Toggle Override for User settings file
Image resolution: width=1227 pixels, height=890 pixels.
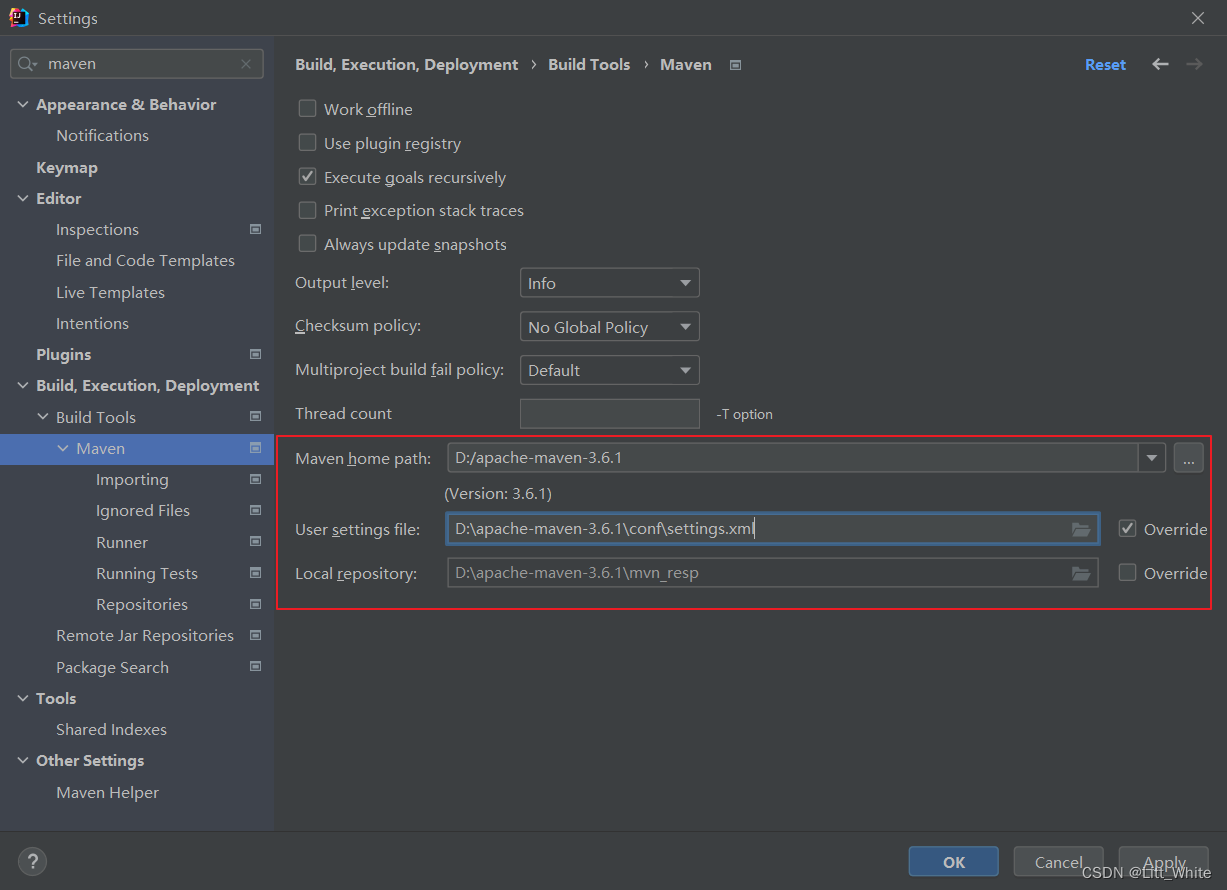pyautogui.click(x=1128, y=528)
